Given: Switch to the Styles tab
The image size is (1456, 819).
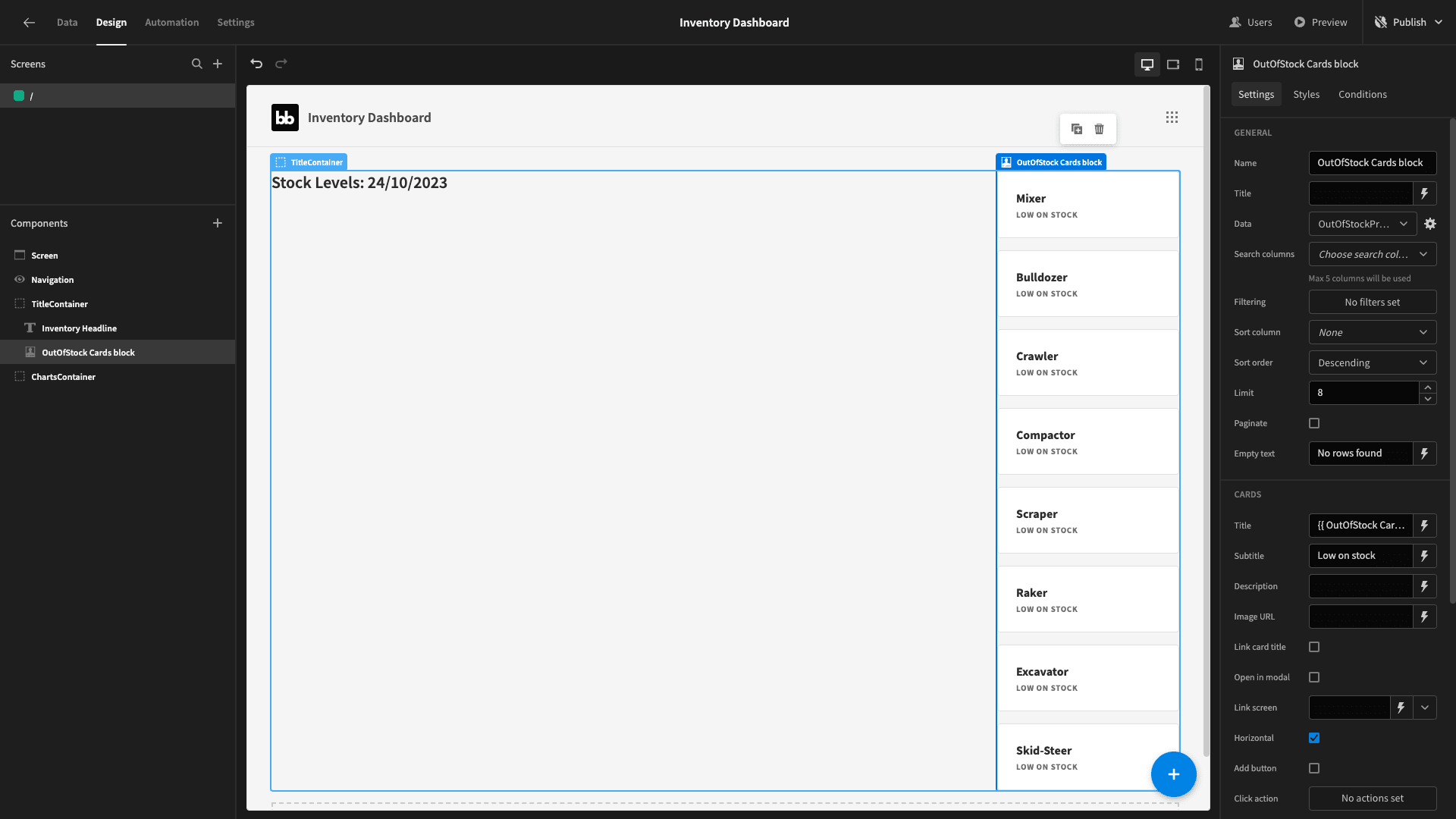Looking at the screenshot, I should (x=1307, y=94).
